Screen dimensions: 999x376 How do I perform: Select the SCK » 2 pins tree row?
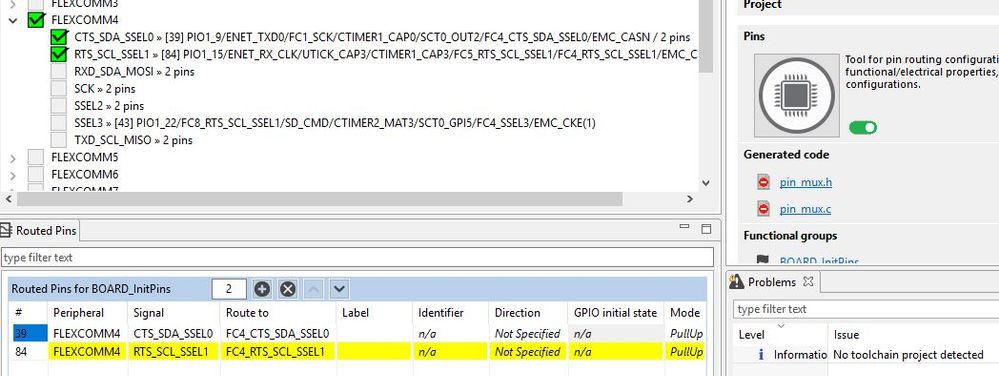click(x=104, y=89)
